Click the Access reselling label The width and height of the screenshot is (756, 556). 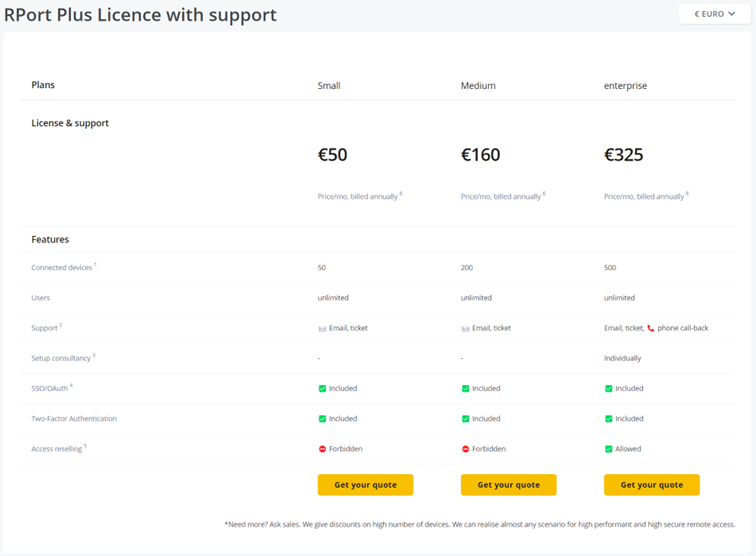tap(56, 449)
